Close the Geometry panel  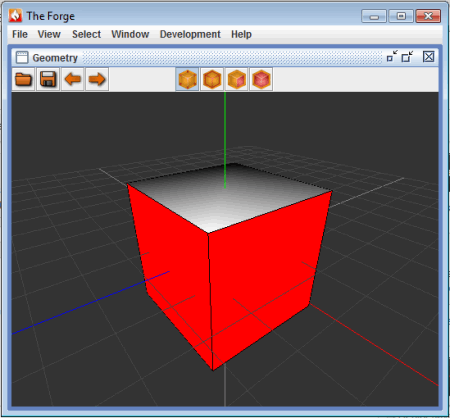pyautogui.click(x=429, y=57)
